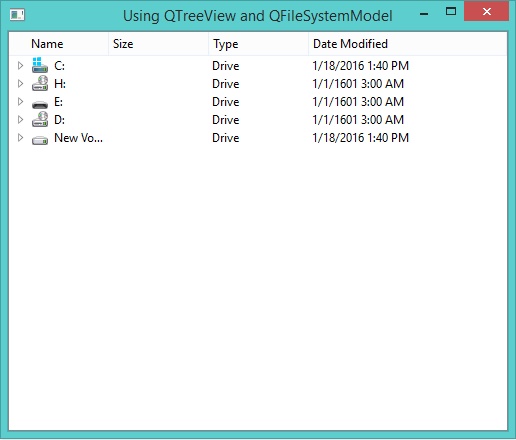Screen dimensions: 516x440
Task: Click the Drive type cell for E:
Action: pyautogui.click(x=226, y=102)
